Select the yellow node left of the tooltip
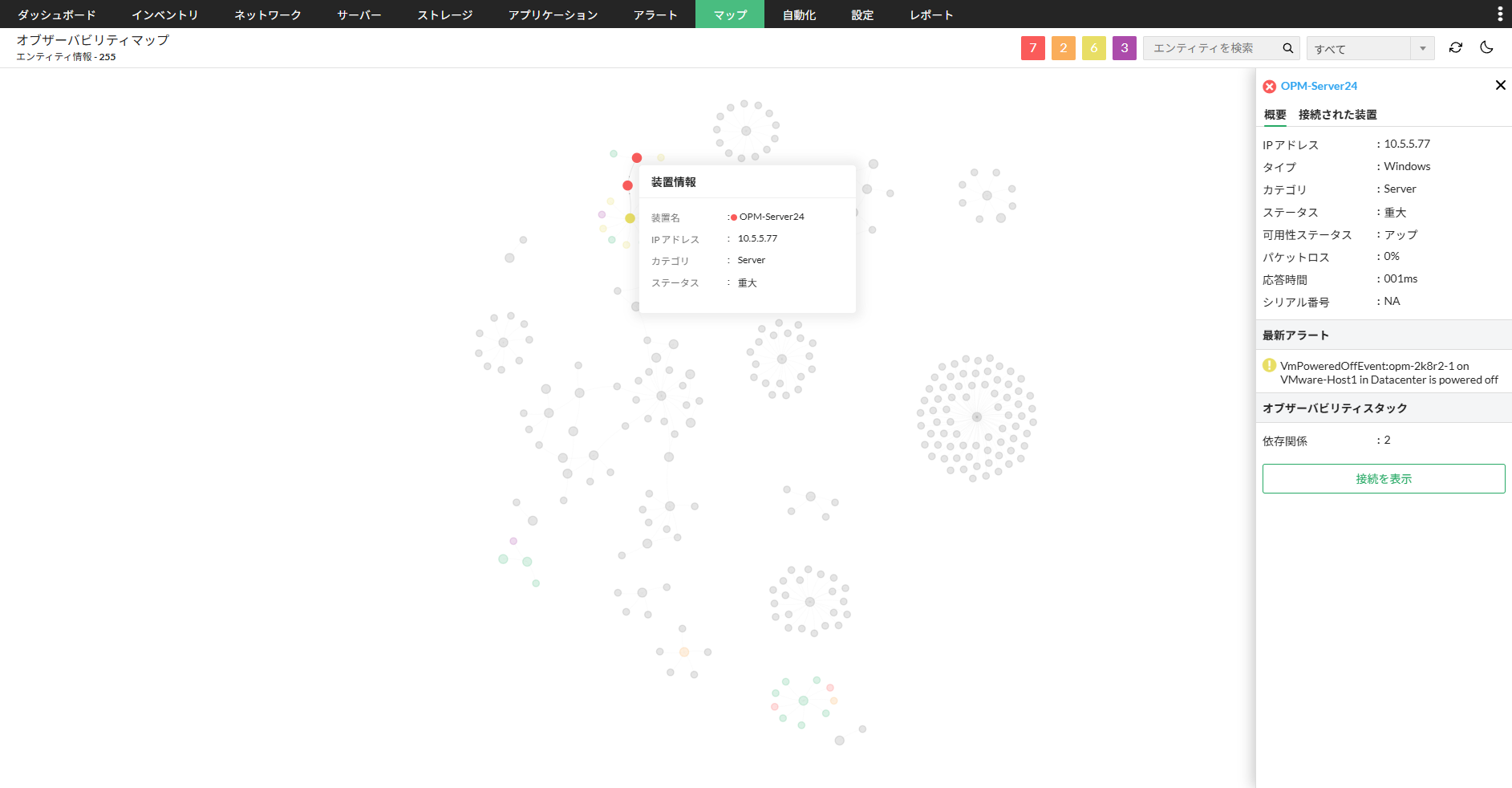This screenshot has width=1512, height=788. [x=630, y=218]
